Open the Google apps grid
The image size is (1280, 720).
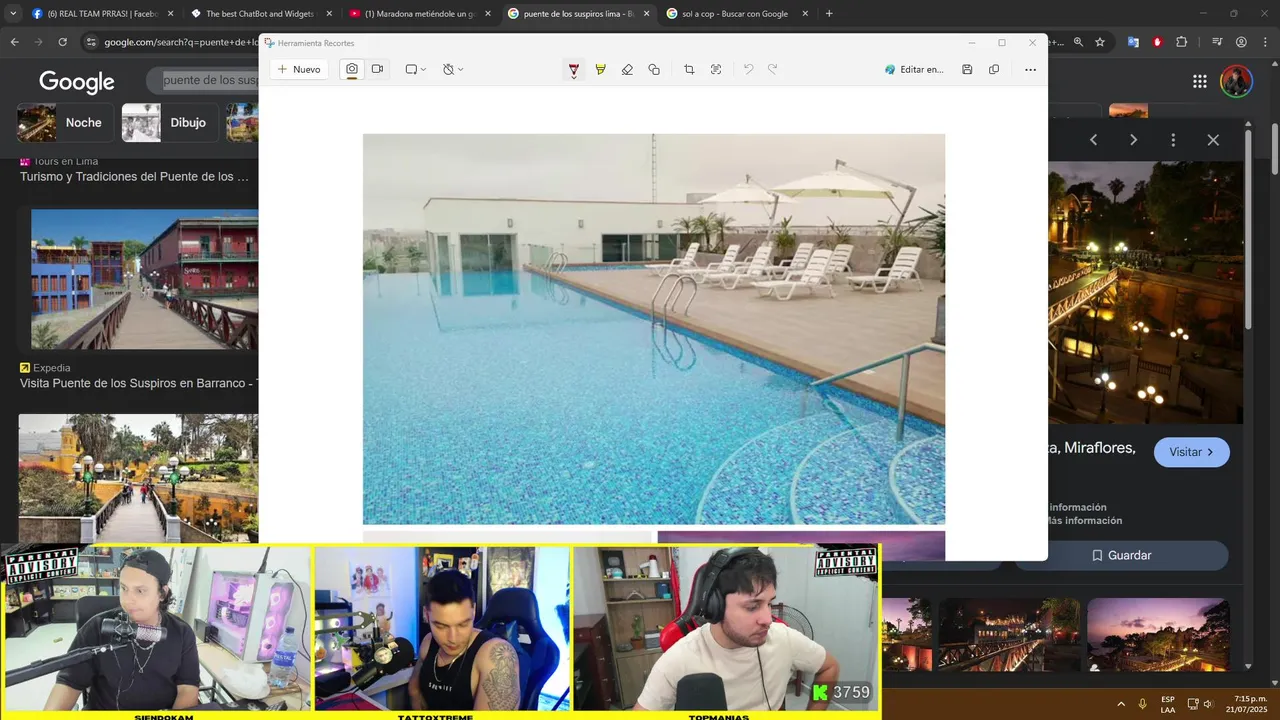pos(1199,82)
